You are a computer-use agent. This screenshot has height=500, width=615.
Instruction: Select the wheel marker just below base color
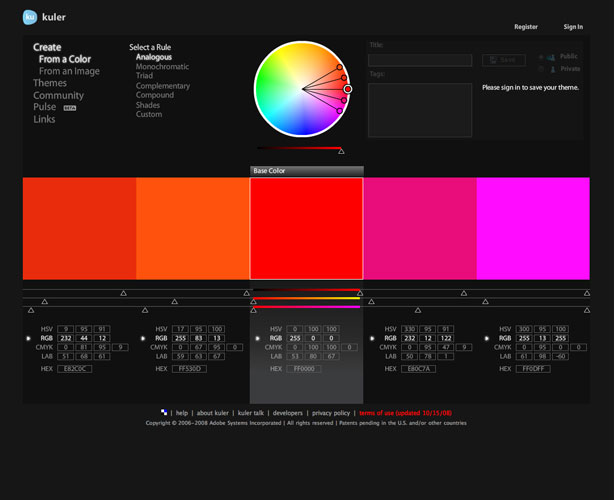point(344,100)
